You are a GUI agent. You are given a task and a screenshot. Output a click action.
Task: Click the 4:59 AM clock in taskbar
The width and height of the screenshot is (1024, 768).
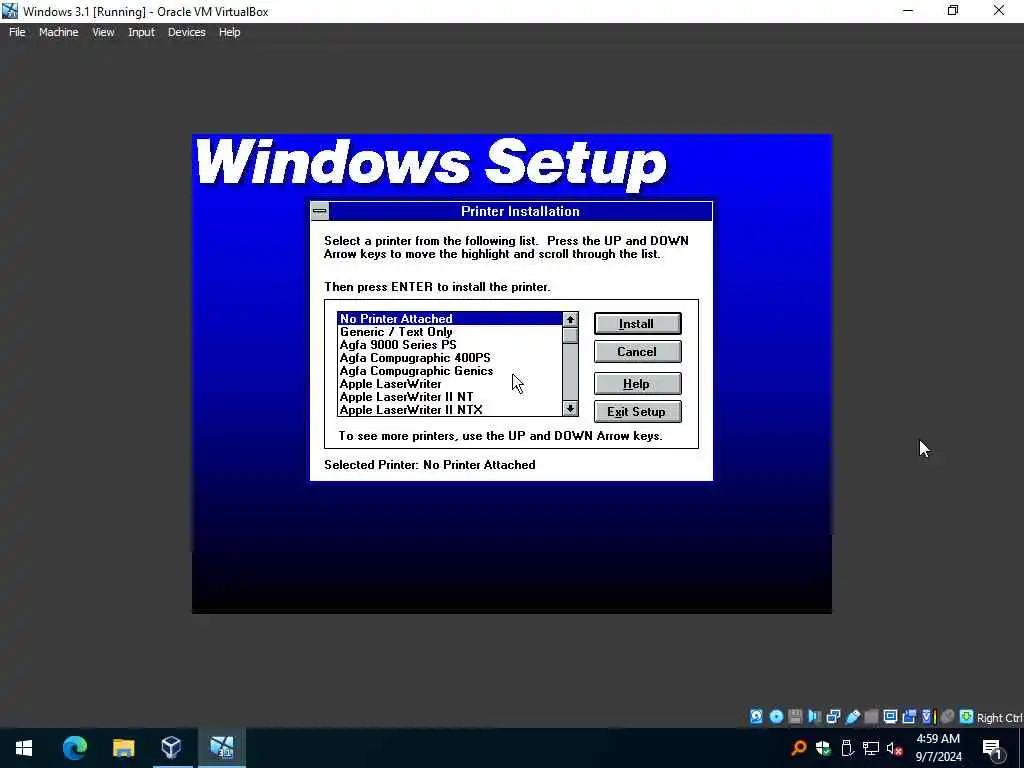938,739
